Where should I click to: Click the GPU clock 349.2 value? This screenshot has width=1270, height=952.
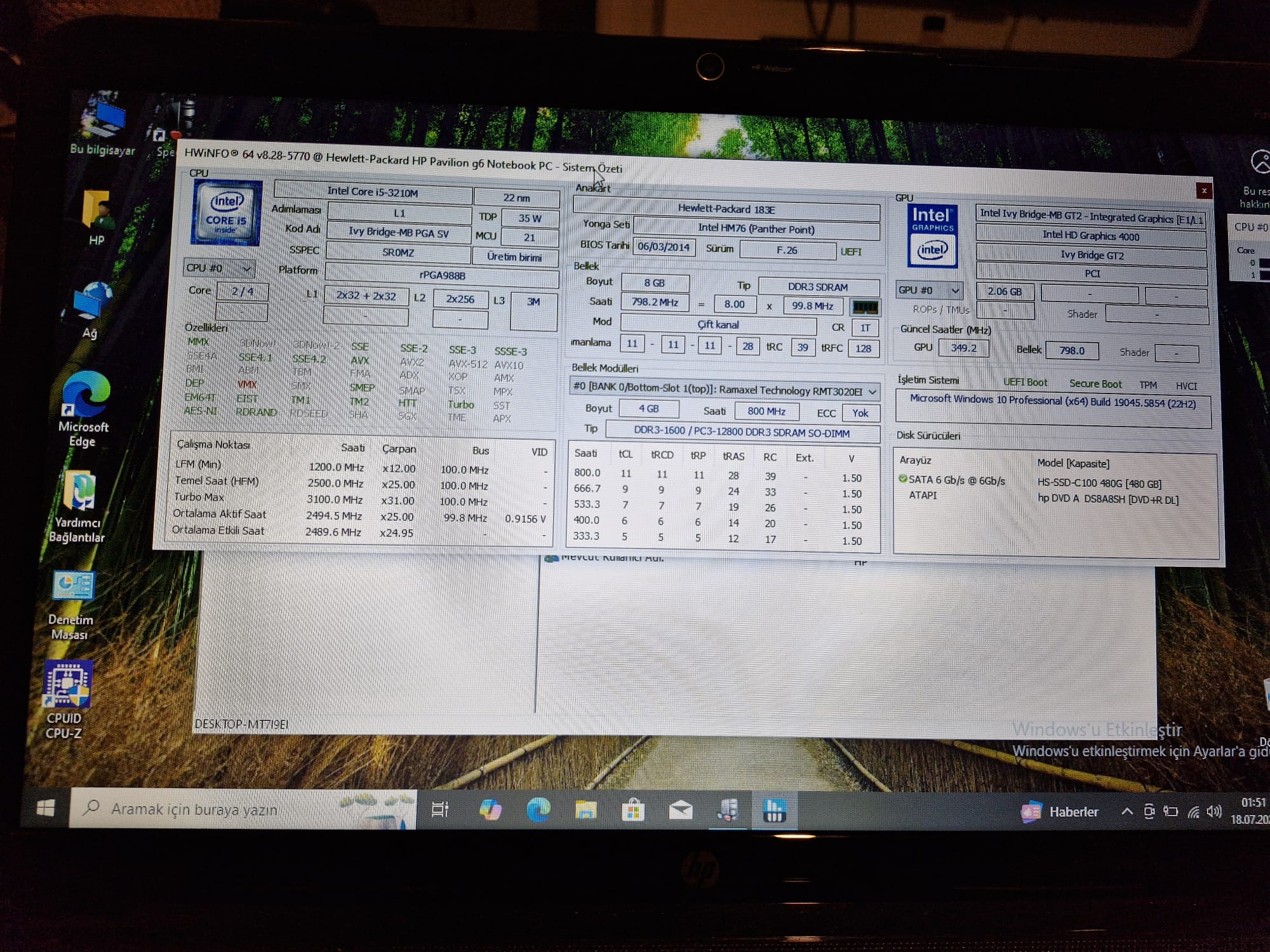click(x=963, y=348)
